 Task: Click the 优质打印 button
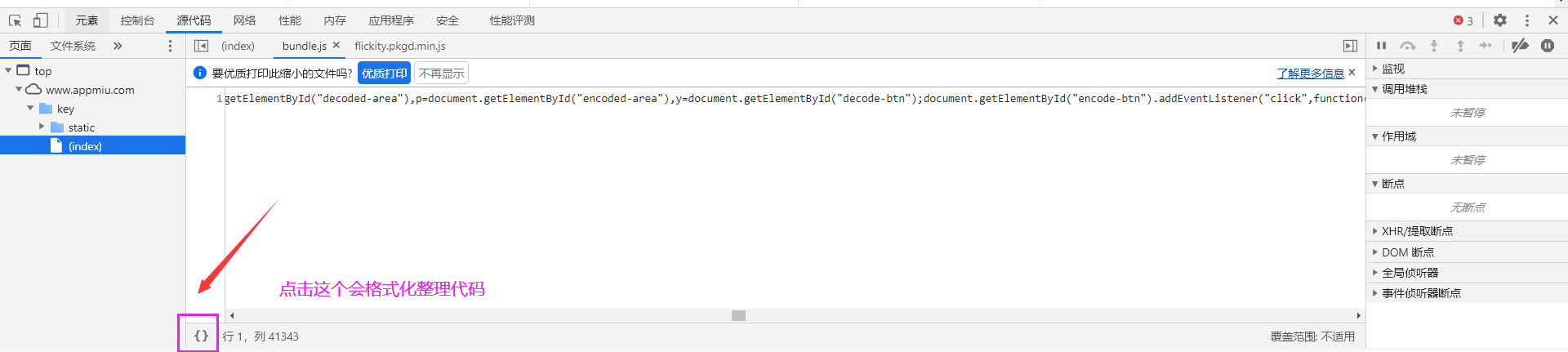tap(384, 74)
